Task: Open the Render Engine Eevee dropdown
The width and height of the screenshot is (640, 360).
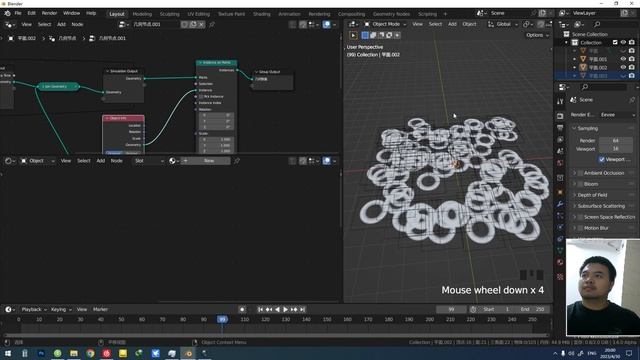Action: coord(617,115)
